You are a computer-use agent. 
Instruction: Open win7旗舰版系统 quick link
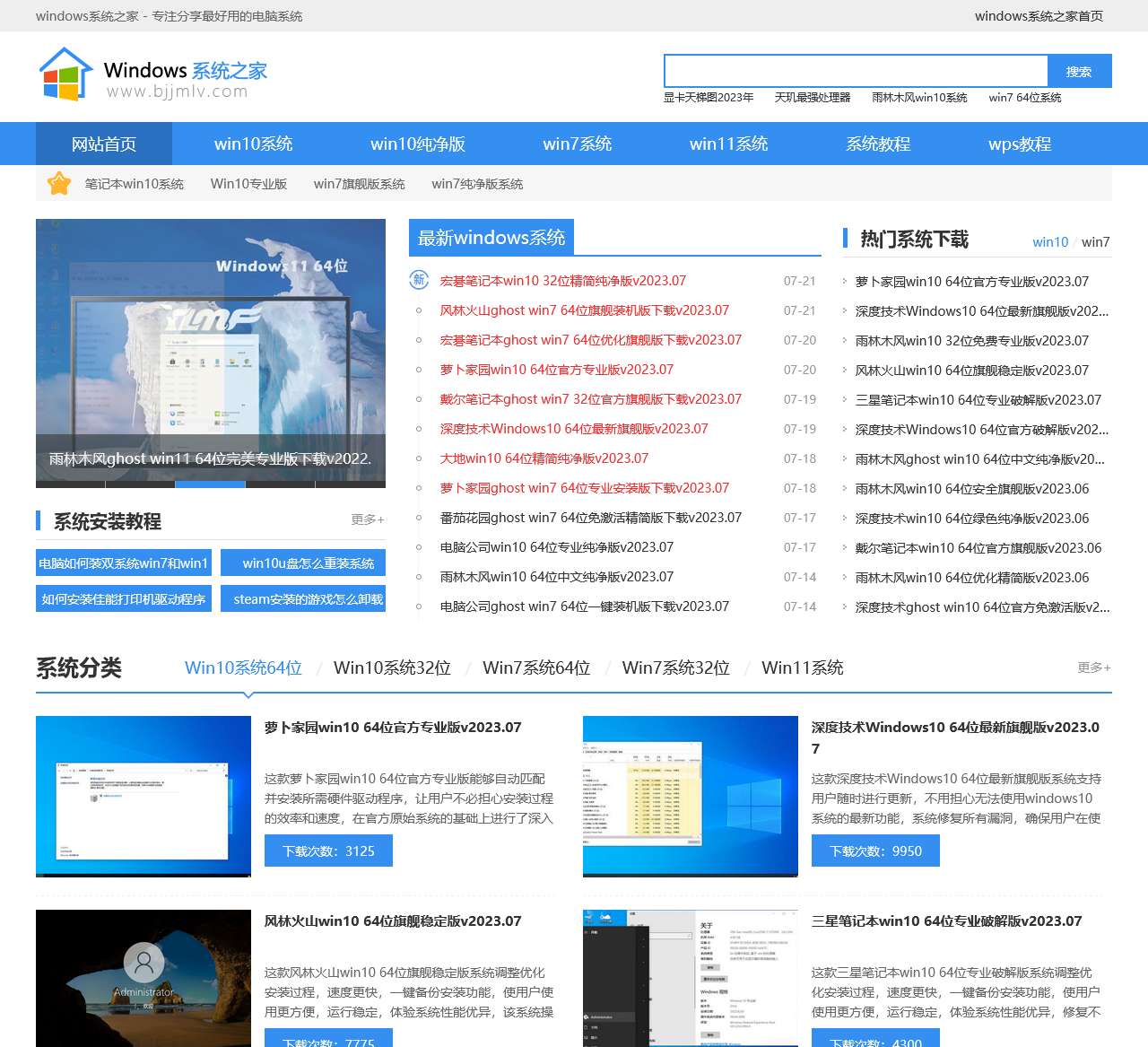[360, 184]
